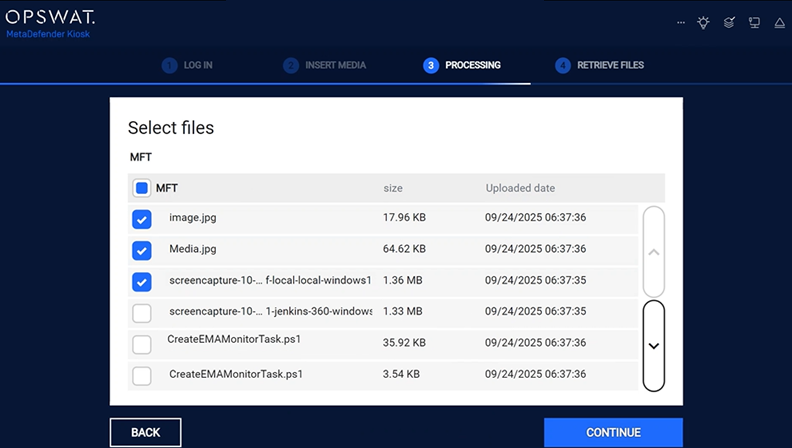Go to the Retrieve Files step tab
792x448 pixels.
click(x=610, y=65)
